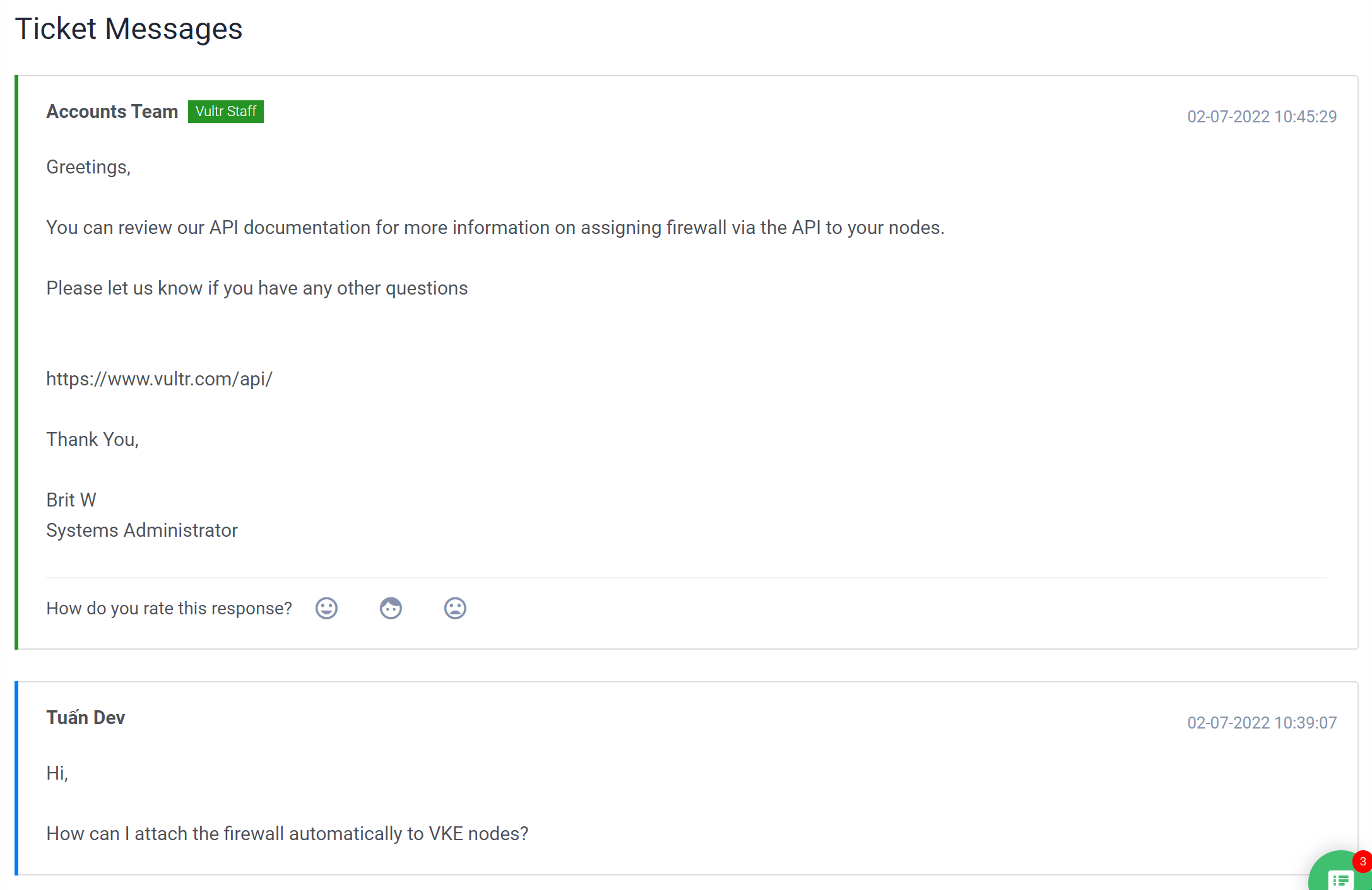
Task: Rate the response with the sad face
Action: click(x=455, y=608)
